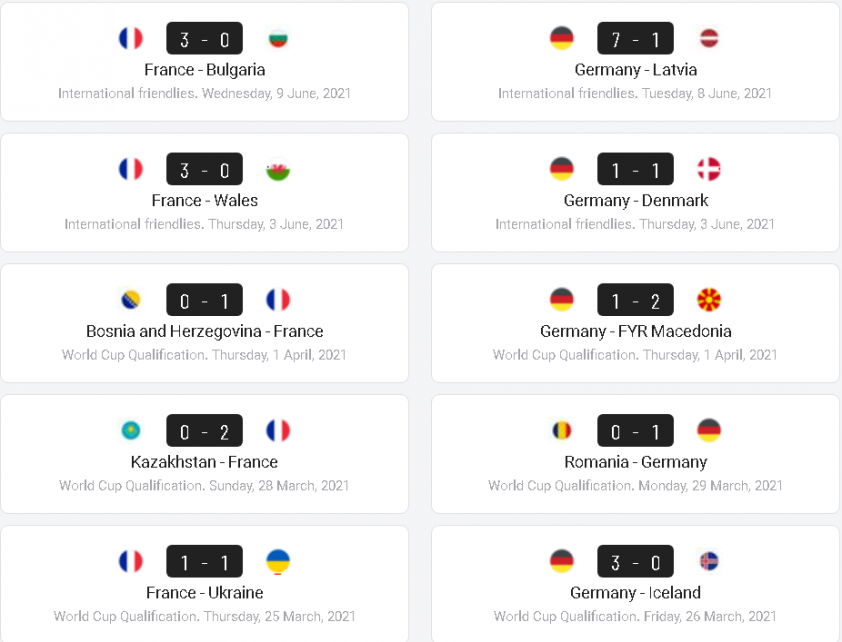Click the Bulgaria flag icon
The image size is (842, 642).
coord(278,39)
